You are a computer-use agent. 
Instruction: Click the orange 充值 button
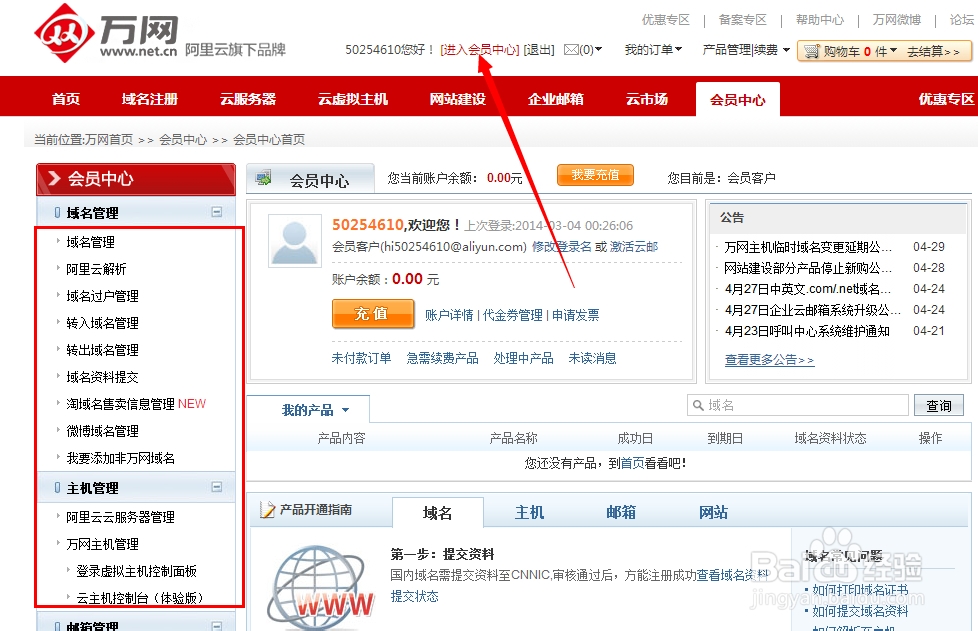point(373,314)
